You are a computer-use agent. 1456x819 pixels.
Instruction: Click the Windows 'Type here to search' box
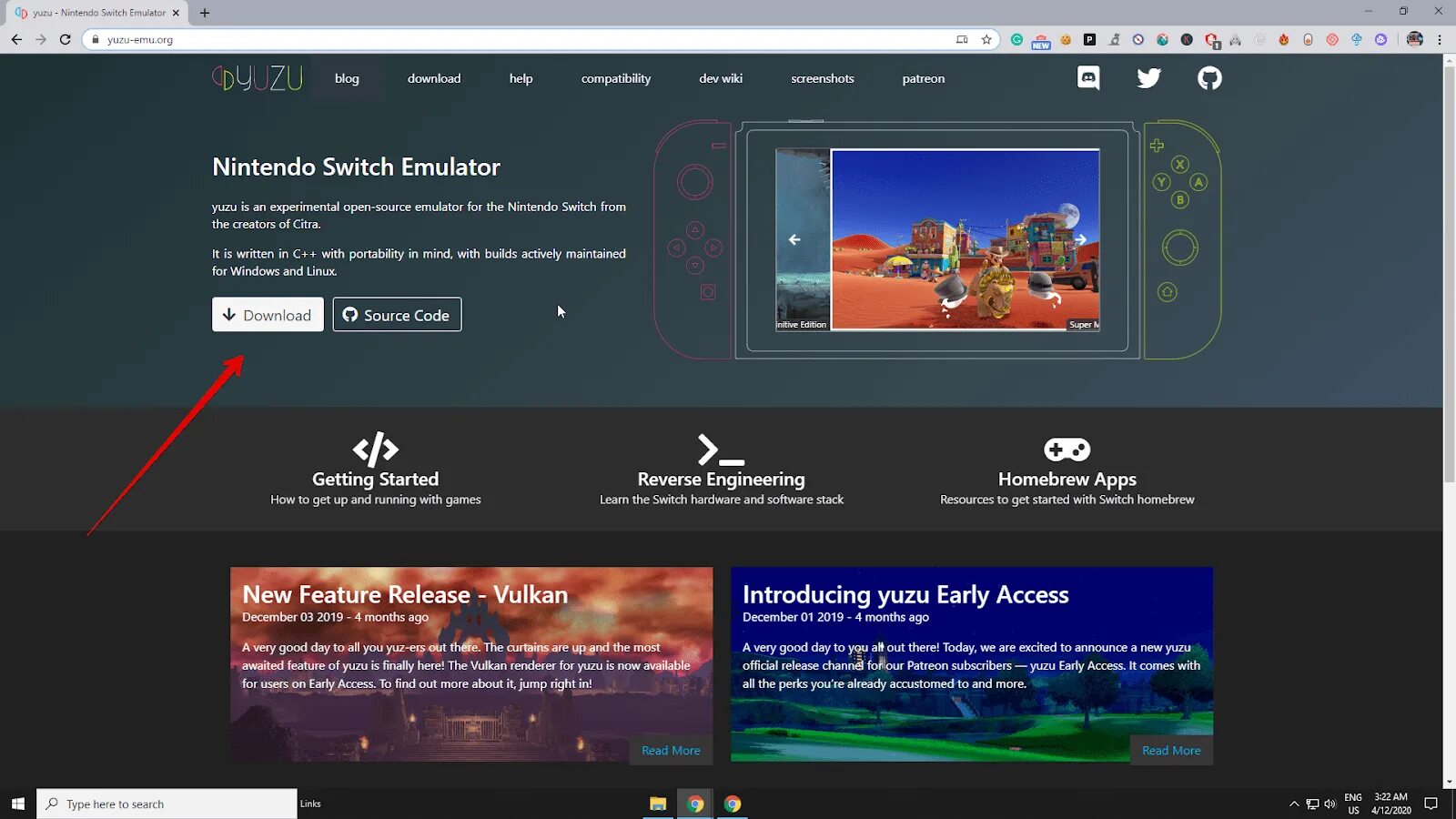coord(167,804)
